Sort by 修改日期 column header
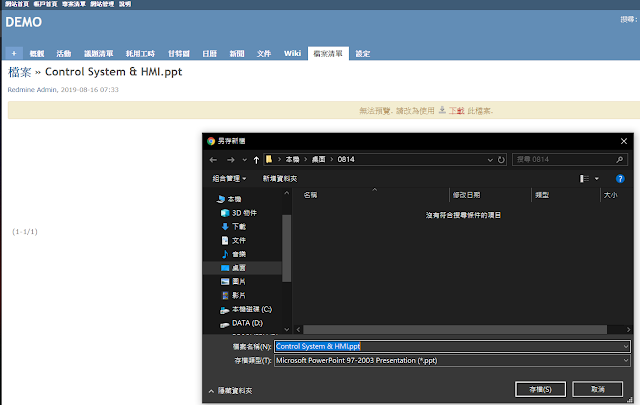640x405 pixels. tap(466, 195)
